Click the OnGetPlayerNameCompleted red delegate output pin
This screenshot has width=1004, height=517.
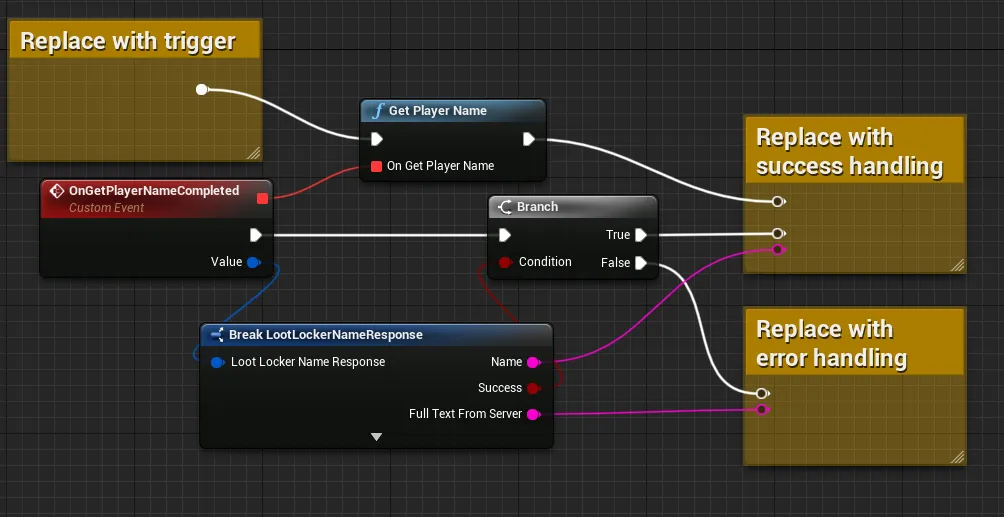pyautogui.click(x=262, y=198)
